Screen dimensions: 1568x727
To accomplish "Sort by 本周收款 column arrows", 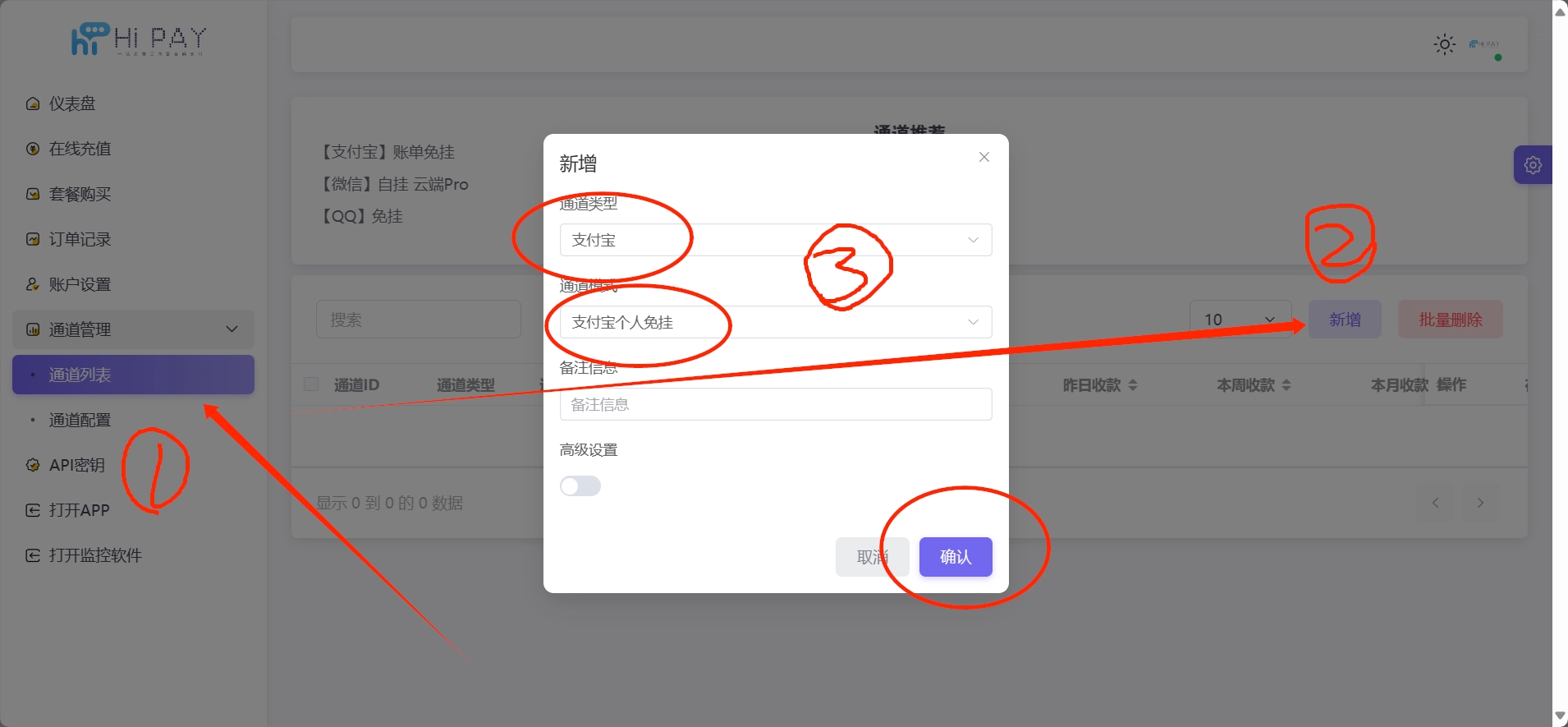I will click(x=1286, y=384).
